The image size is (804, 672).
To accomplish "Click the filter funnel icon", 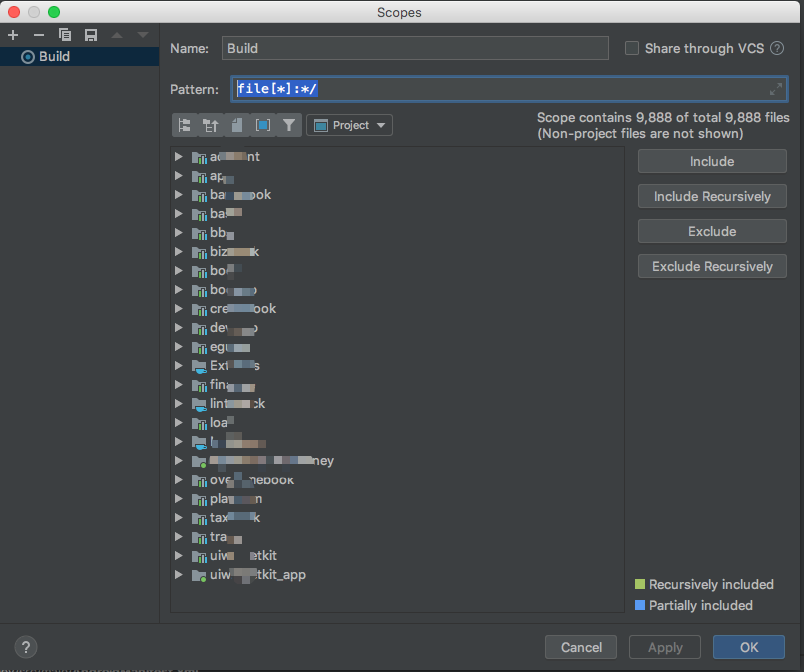I will point(289,125).
